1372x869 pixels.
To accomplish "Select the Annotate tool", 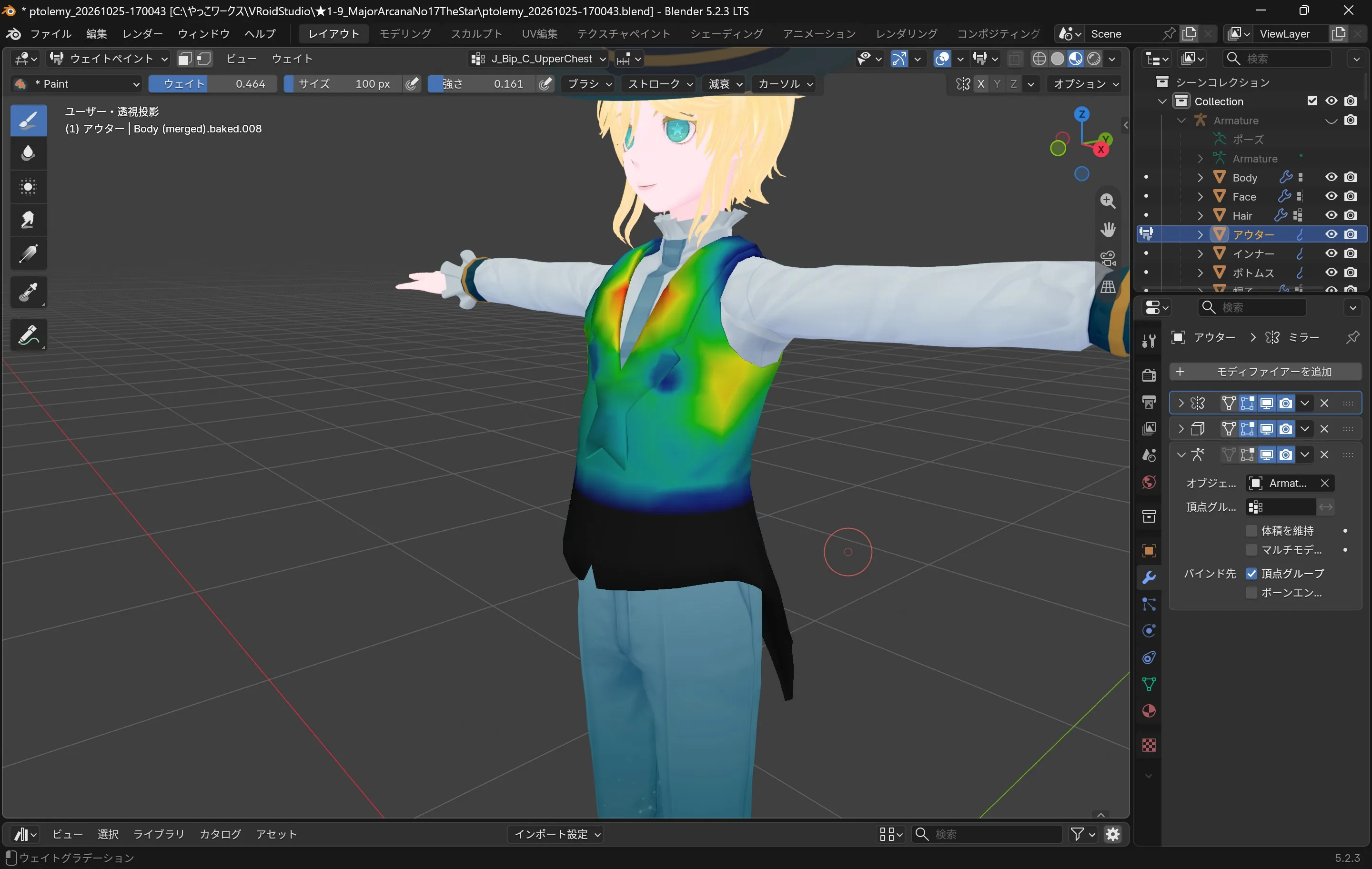I will tap(29, 334).
